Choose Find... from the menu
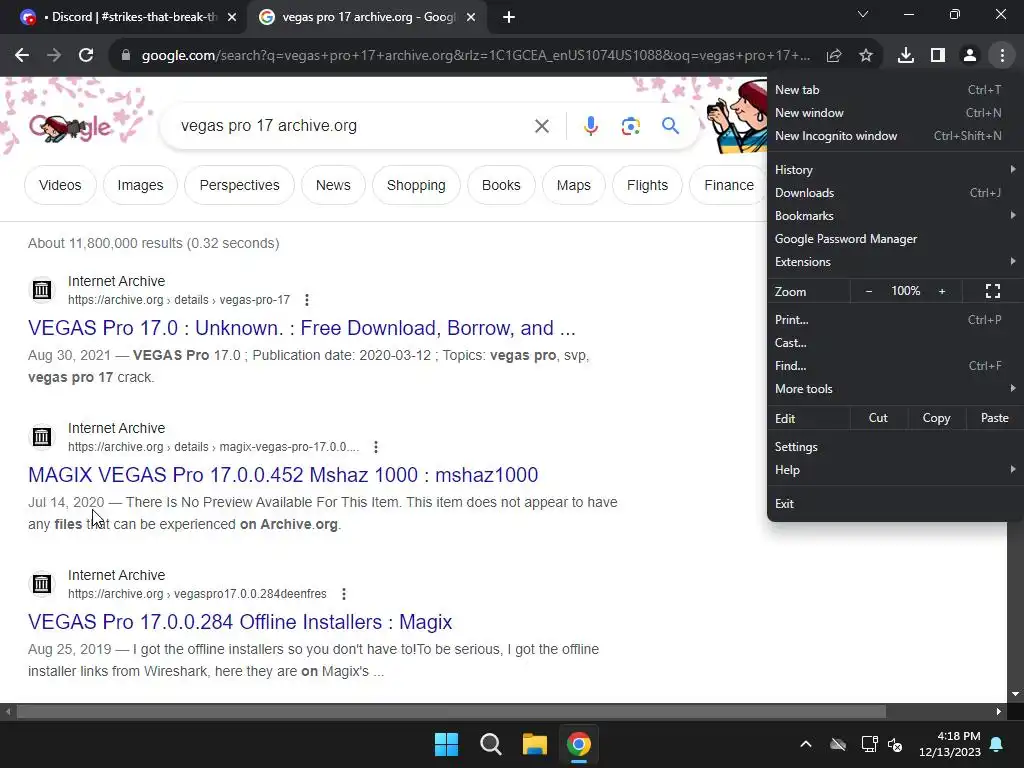 (x=895, y=366)
